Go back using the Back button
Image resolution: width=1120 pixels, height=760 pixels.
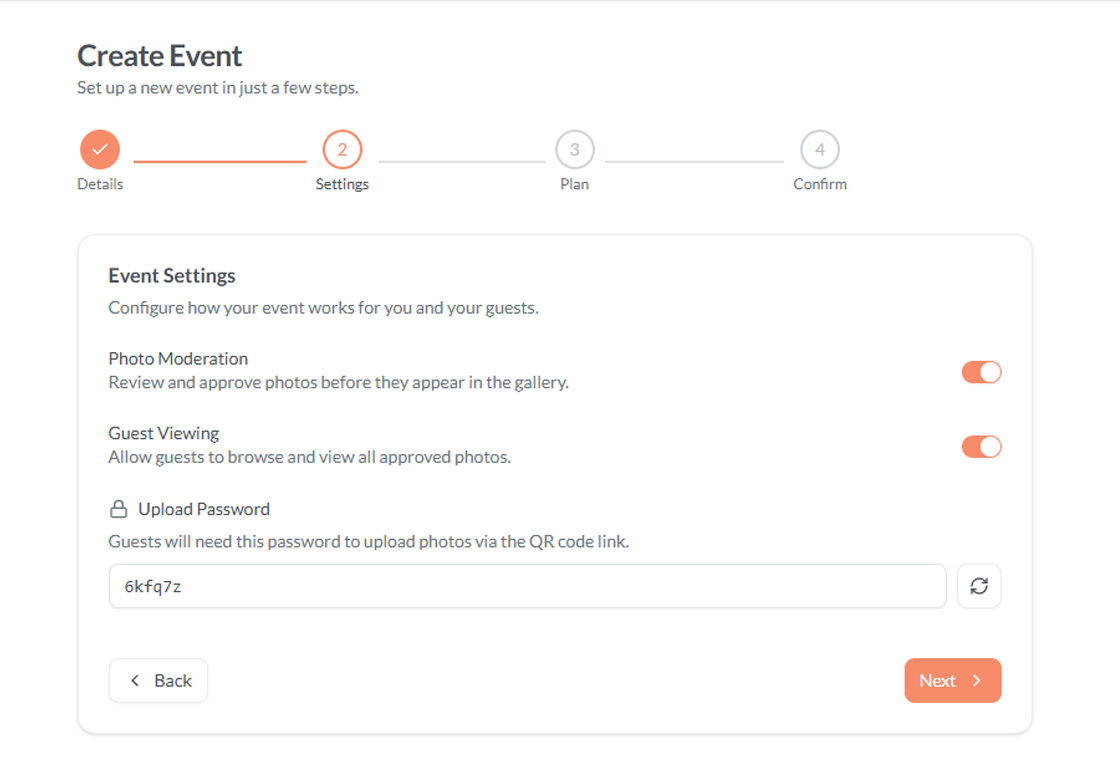coord(158,680)
